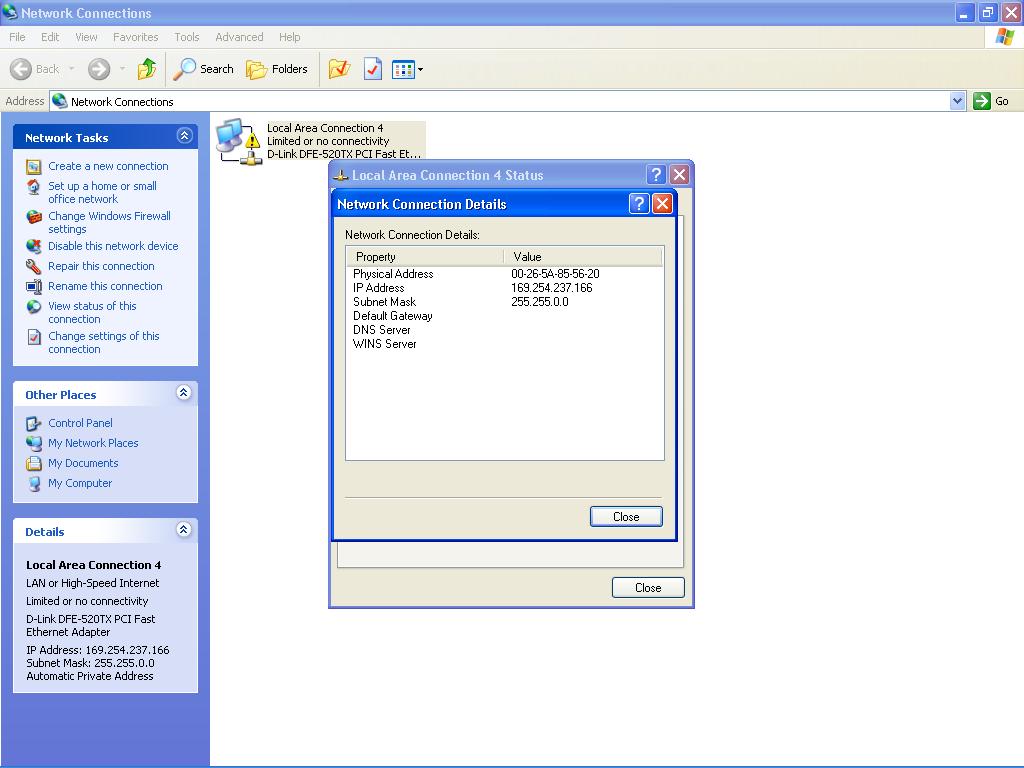Click the folder with red checkmark icon

tap(339, 69)
